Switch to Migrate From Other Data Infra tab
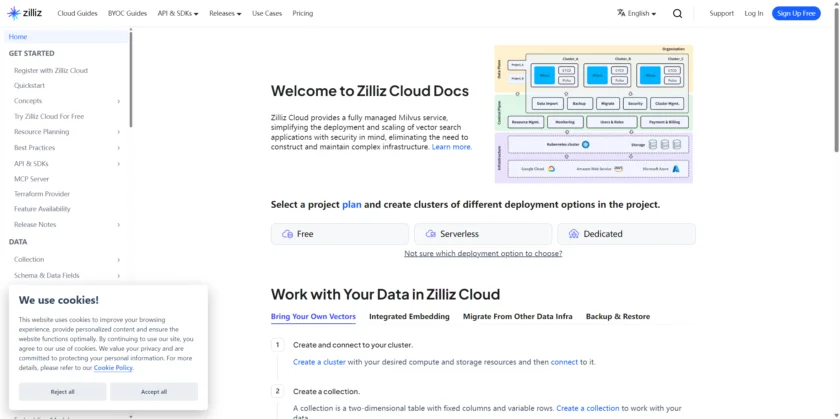The image size is (840, 419). point(518,317)
